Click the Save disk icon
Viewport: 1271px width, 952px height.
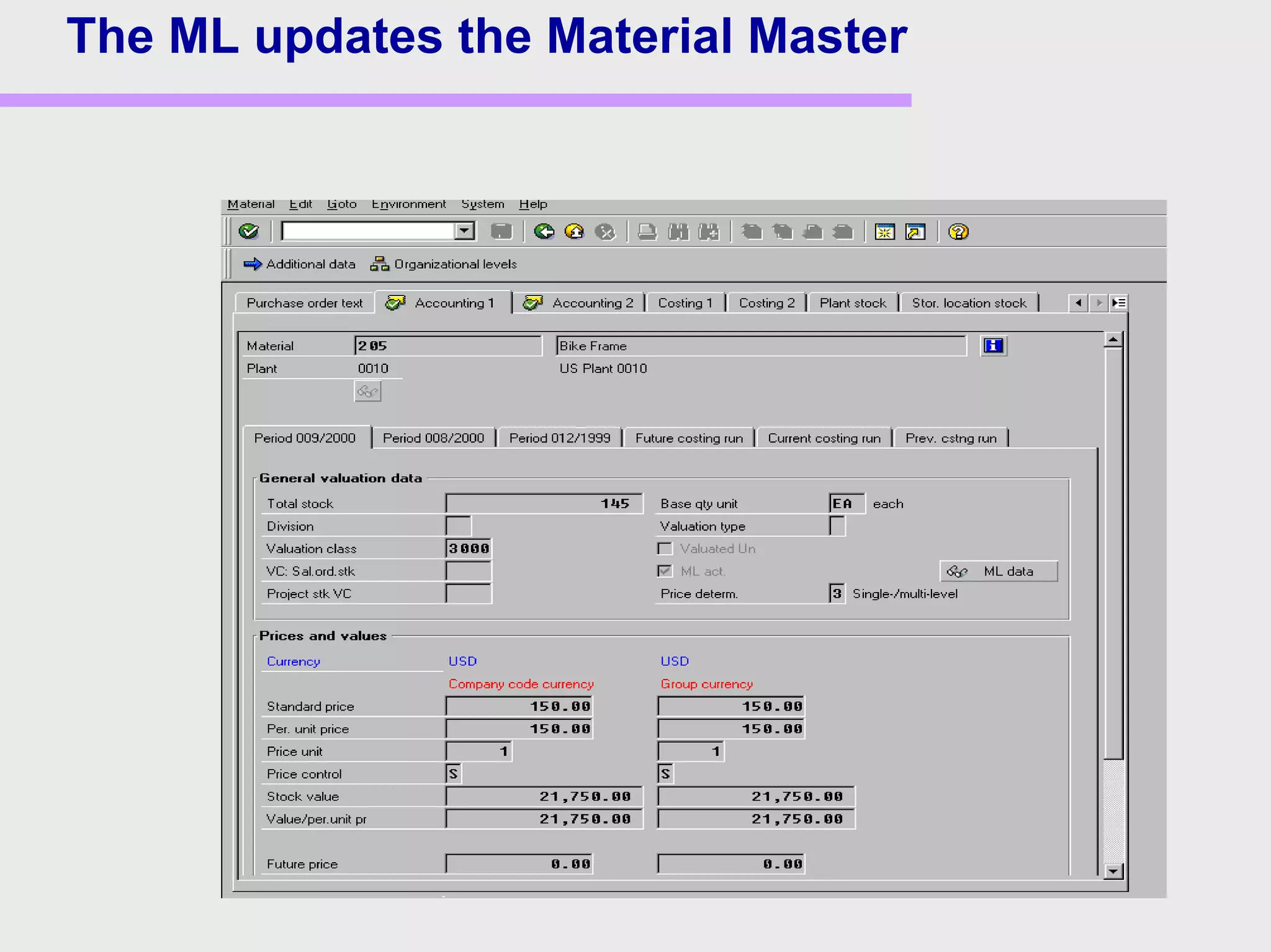click(x=501, y=231)
